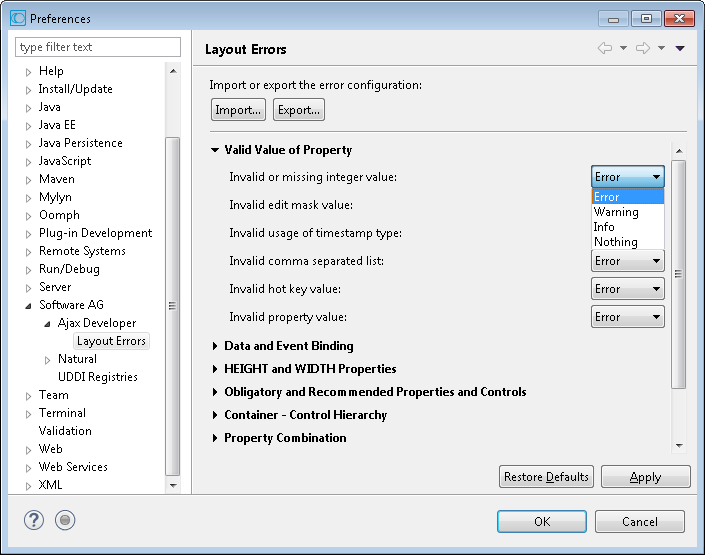This screenshot has width=705, height=555.
Task: Click the Forward navigation arrow icon
Action: coord(643,48)
